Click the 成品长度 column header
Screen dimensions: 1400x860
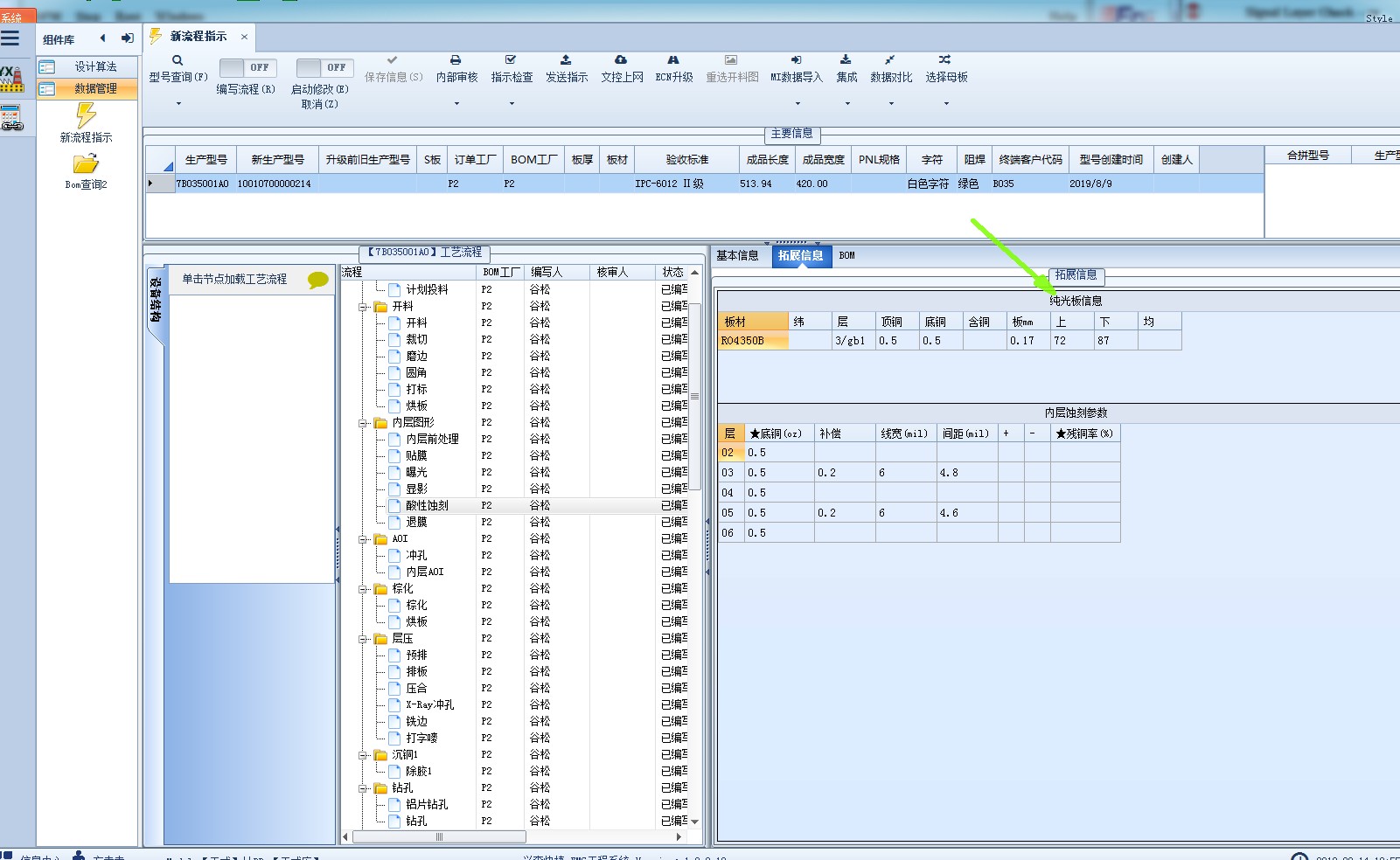point(768,160)
